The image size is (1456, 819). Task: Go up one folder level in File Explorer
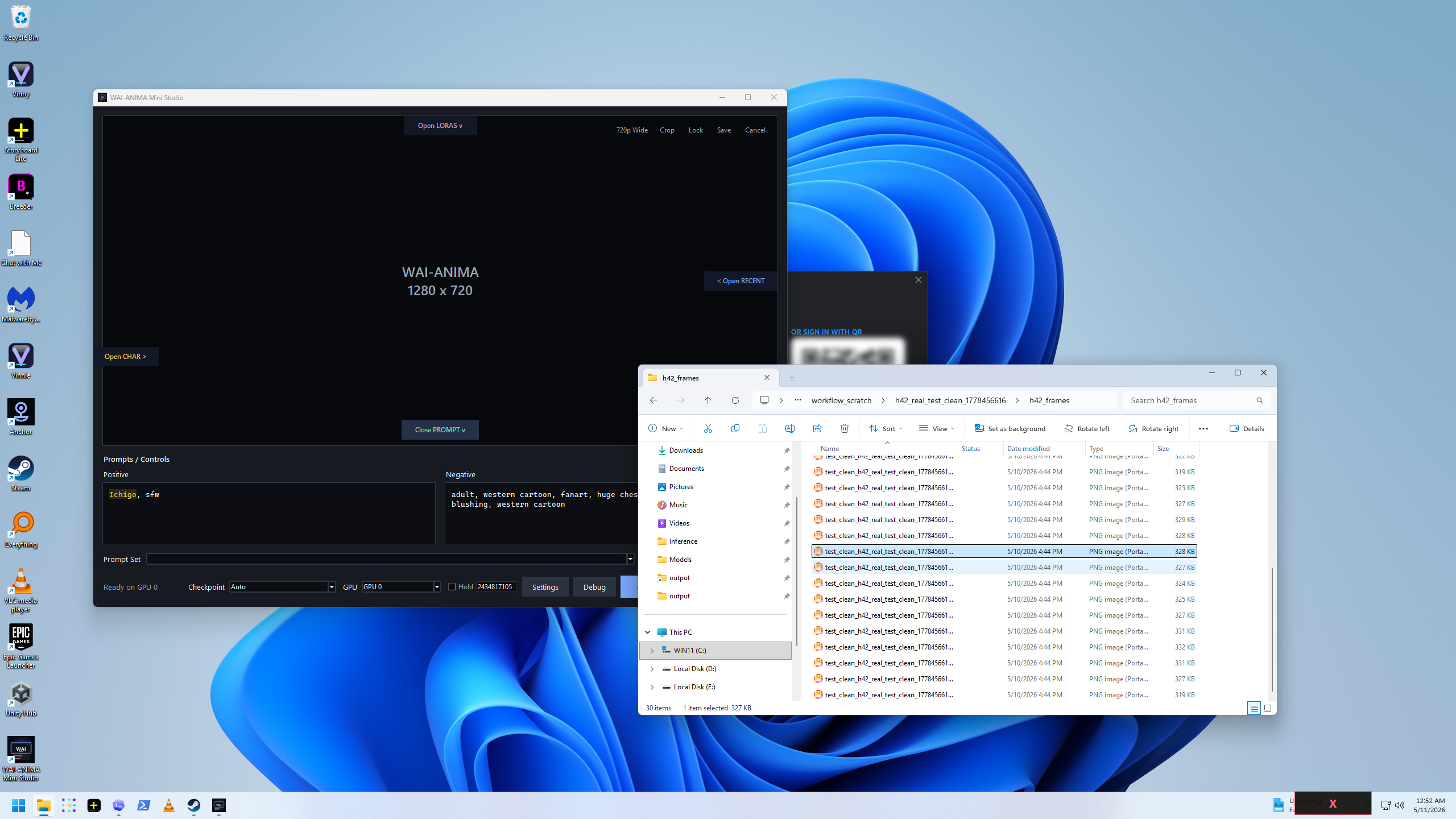[x=708, y=400]
